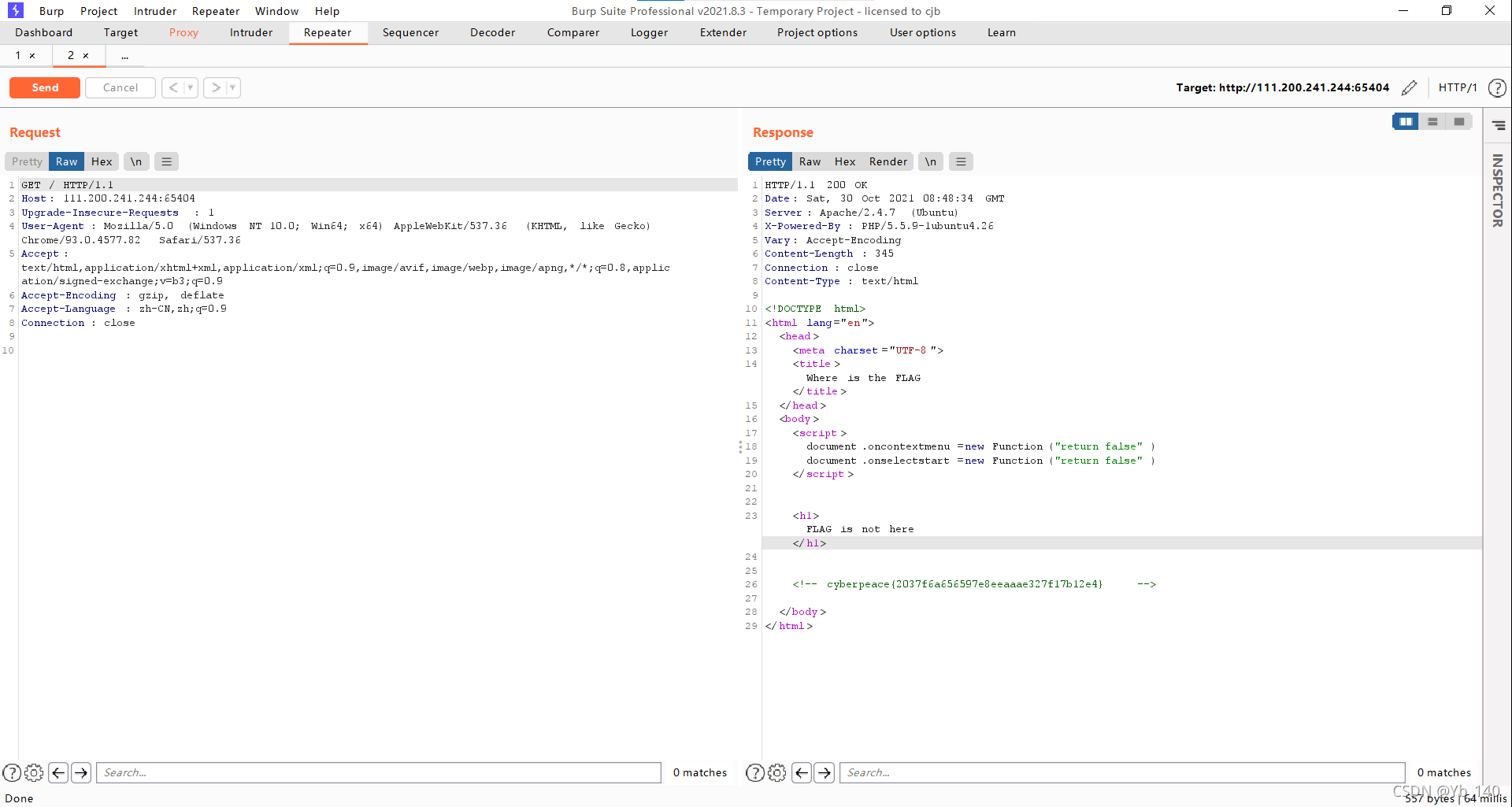Open request search help icon
The image size is (1512, 807).
click(12, 772)
